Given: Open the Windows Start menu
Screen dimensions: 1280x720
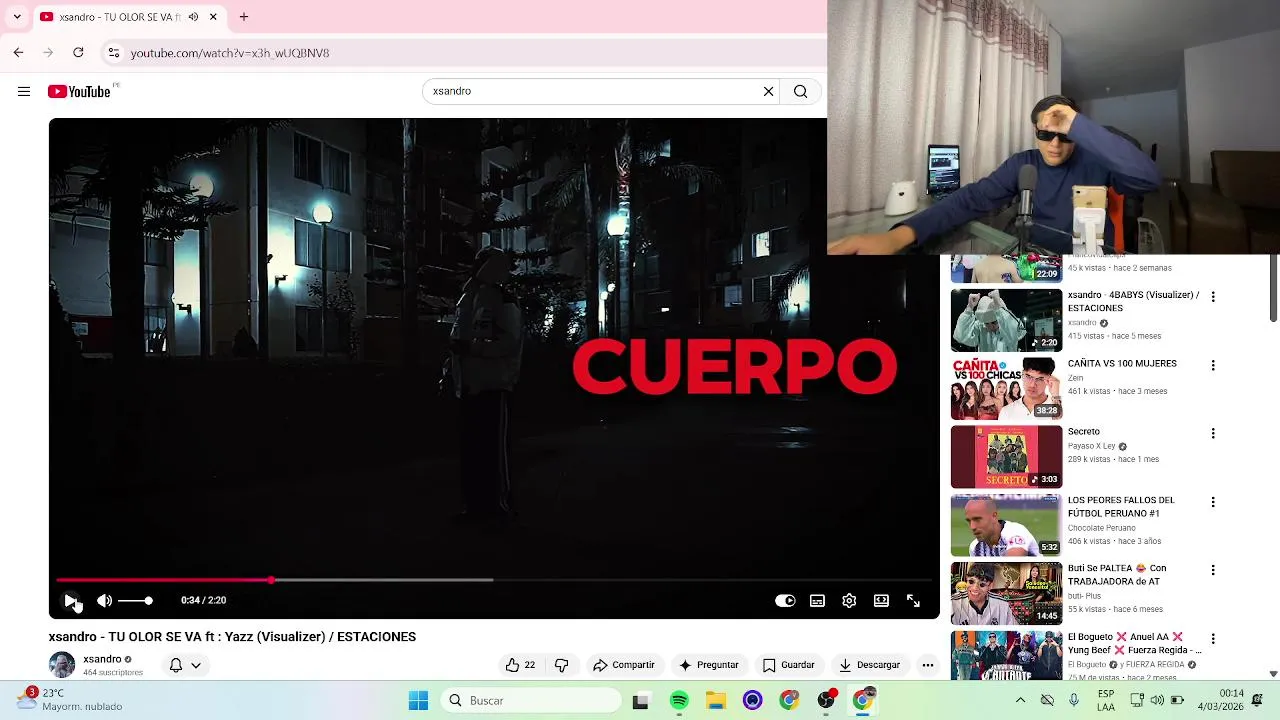Looking at the screenshot, I should 418,700.
